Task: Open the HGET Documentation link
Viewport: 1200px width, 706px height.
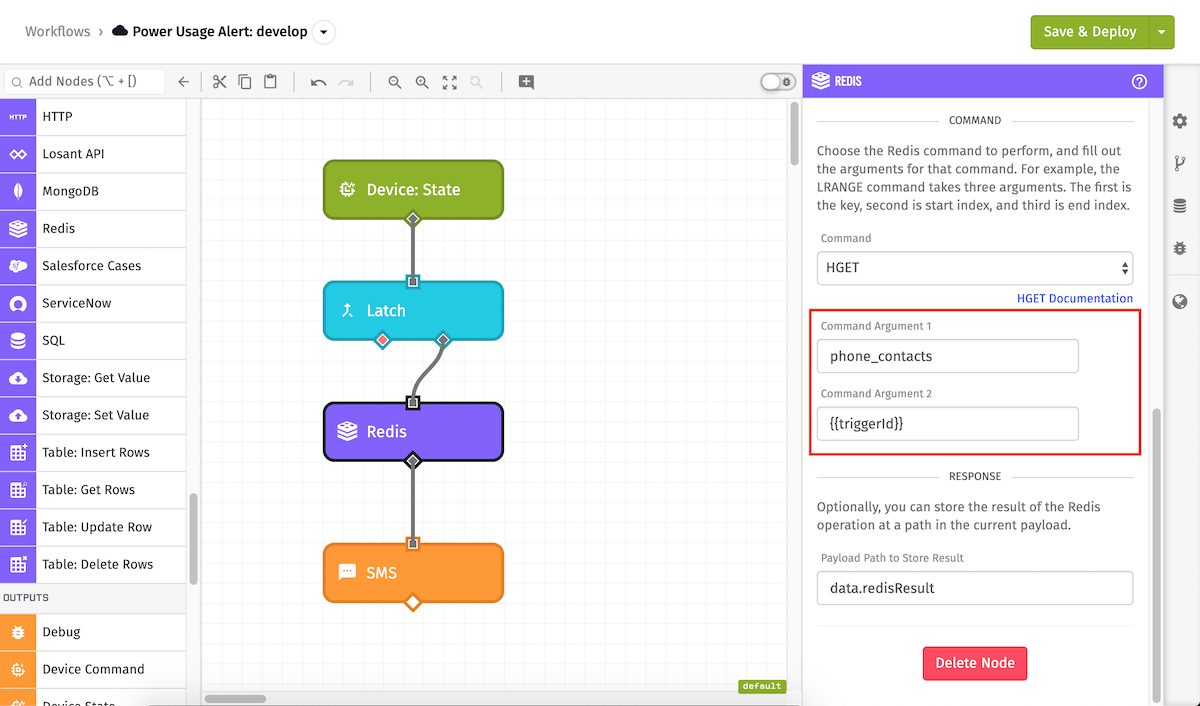Action: [1075, 298]
